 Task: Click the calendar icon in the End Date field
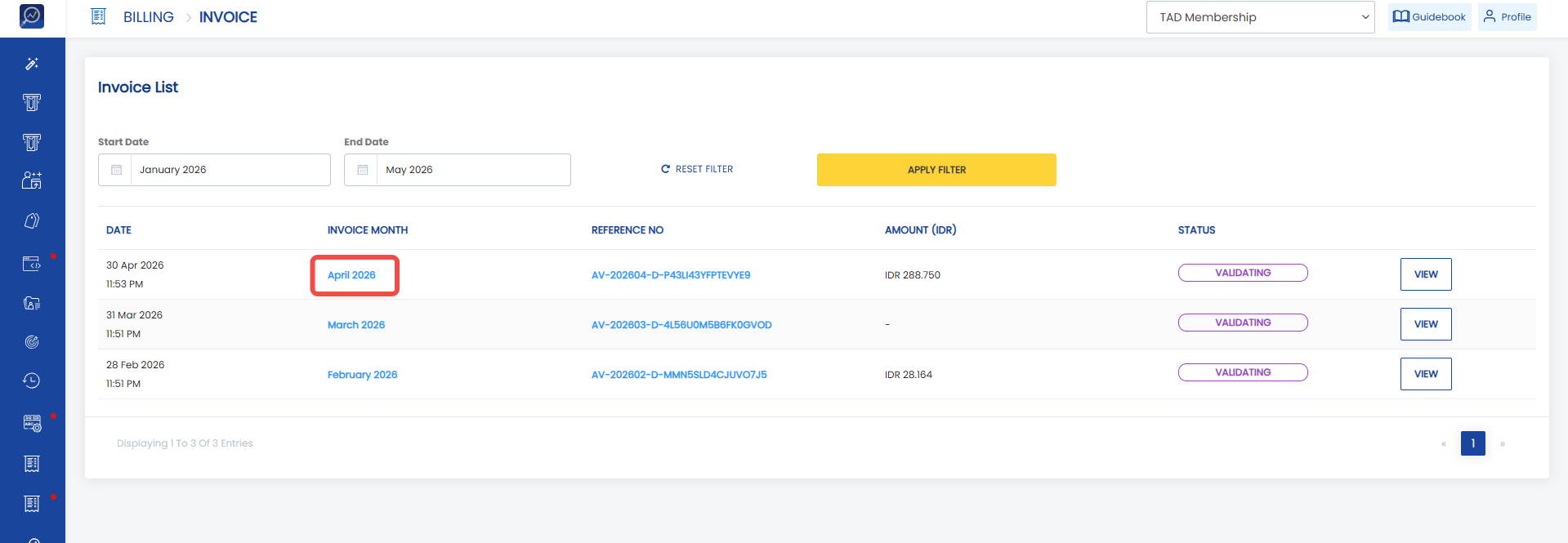tap(362, 170)
